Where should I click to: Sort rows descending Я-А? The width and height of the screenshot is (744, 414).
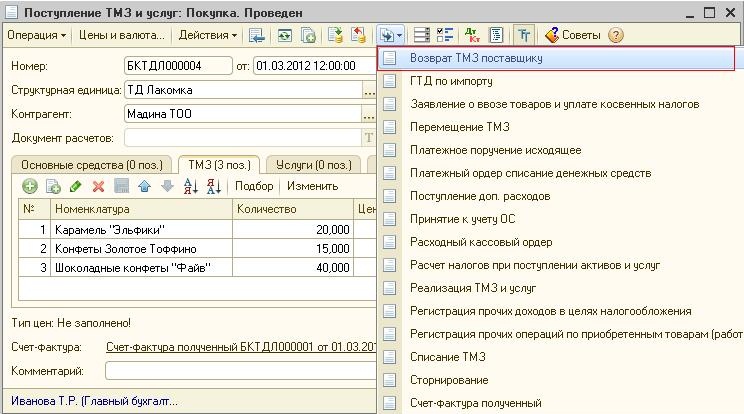click(x=213, y=186)
